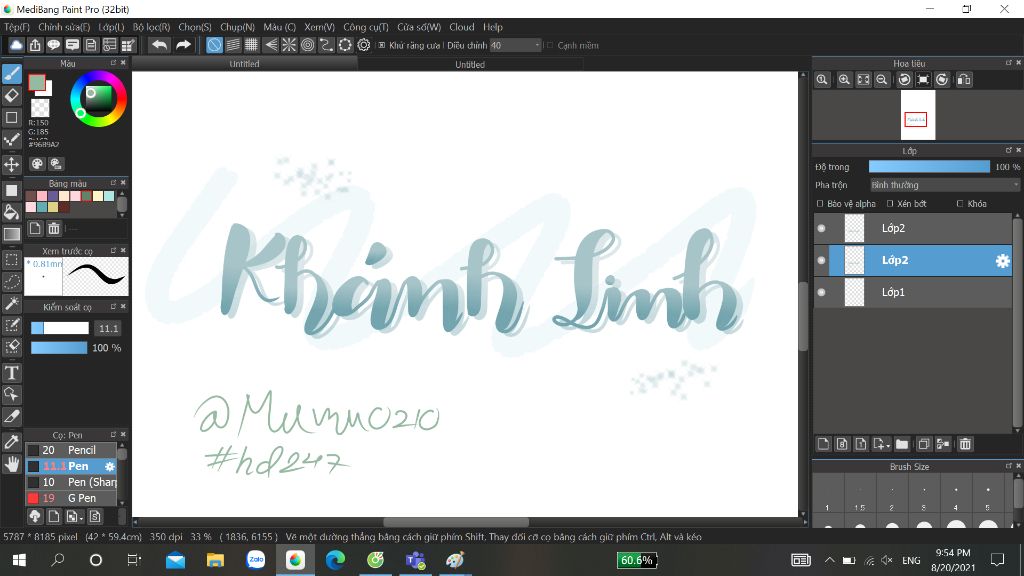Select the Bucket fill tool
This screenshot has height=576, width=1024.
[12, 212]
